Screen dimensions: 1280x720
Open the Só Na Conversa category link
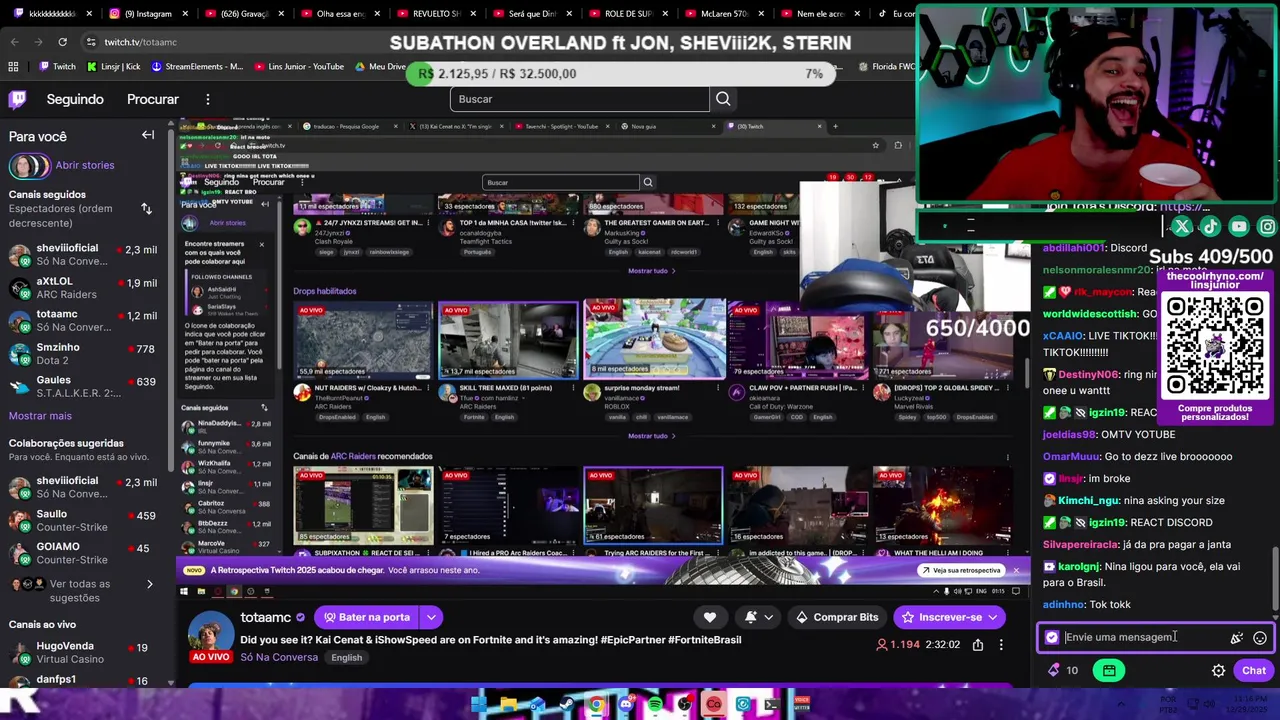click(x=279, y=657)
